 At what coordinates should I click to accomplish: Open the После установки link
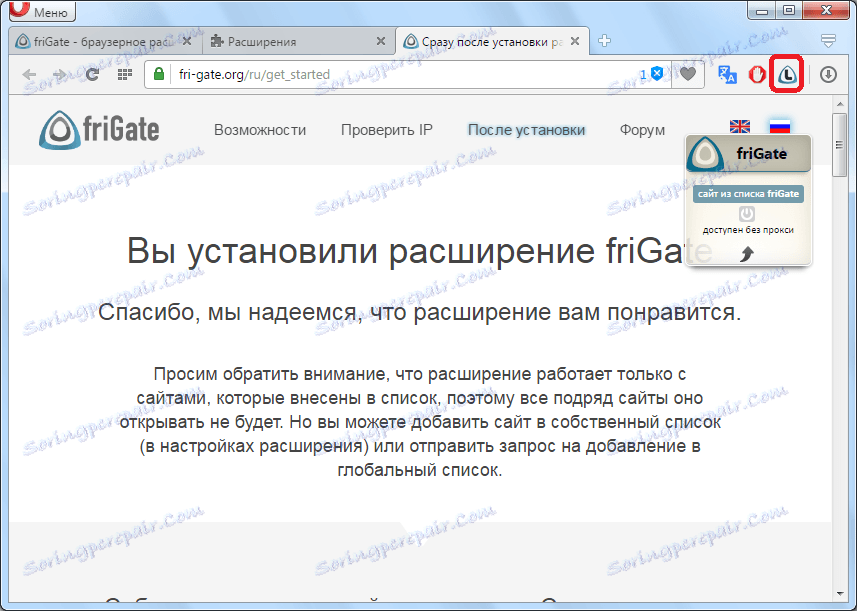526,130
